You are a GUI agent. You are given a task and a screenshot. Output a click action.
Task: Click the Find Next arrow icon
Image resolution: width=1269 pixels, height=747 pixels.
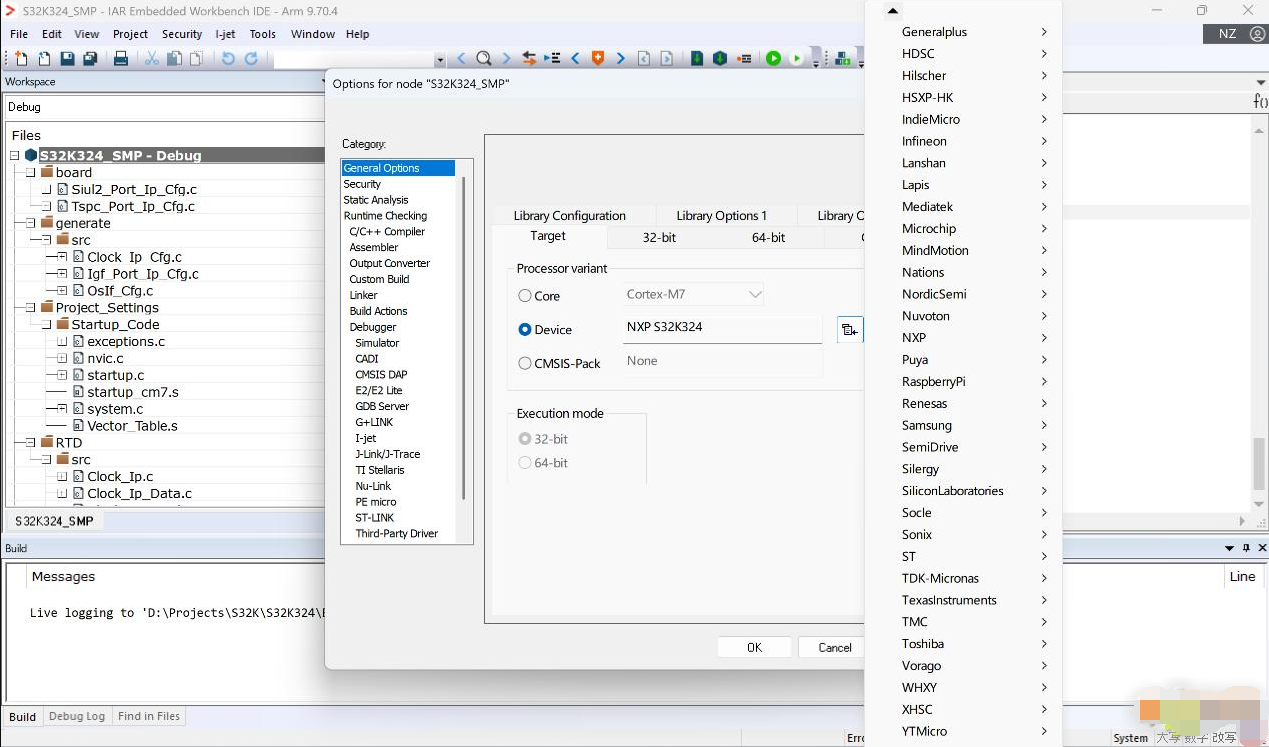tap(506, 59)
